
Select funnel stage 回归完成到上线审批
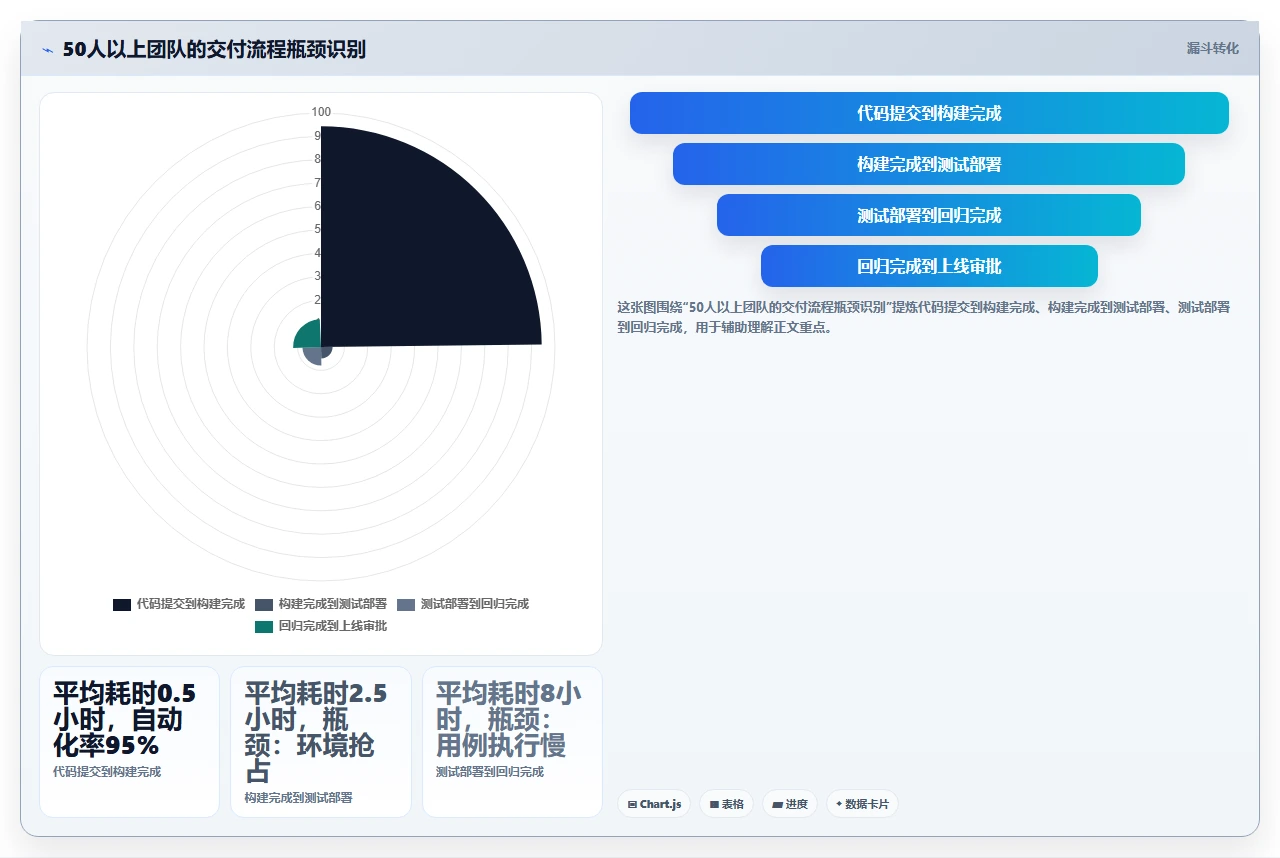pos(929,266)
